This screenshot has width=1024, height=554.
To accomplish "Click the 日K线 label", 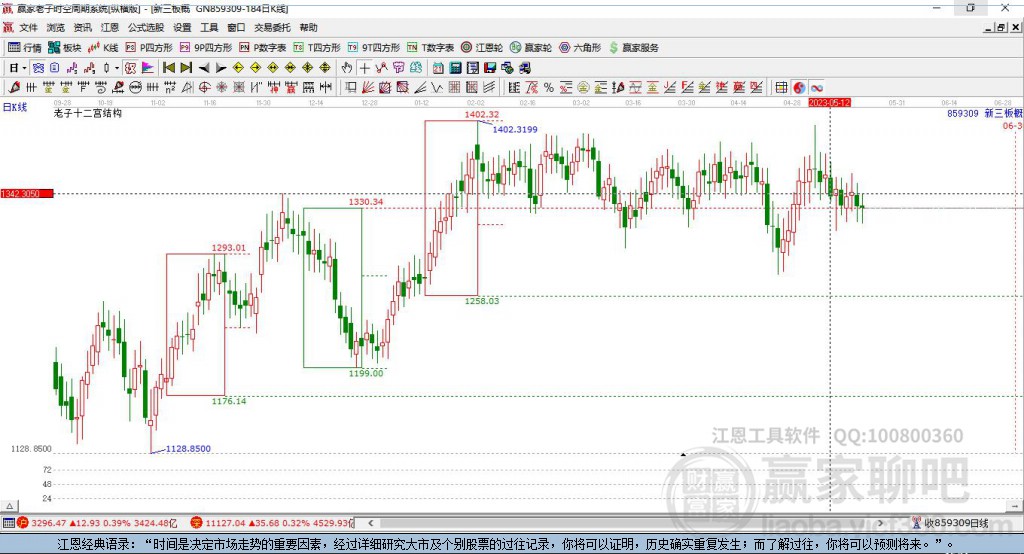I will click(x=15, y=107).
